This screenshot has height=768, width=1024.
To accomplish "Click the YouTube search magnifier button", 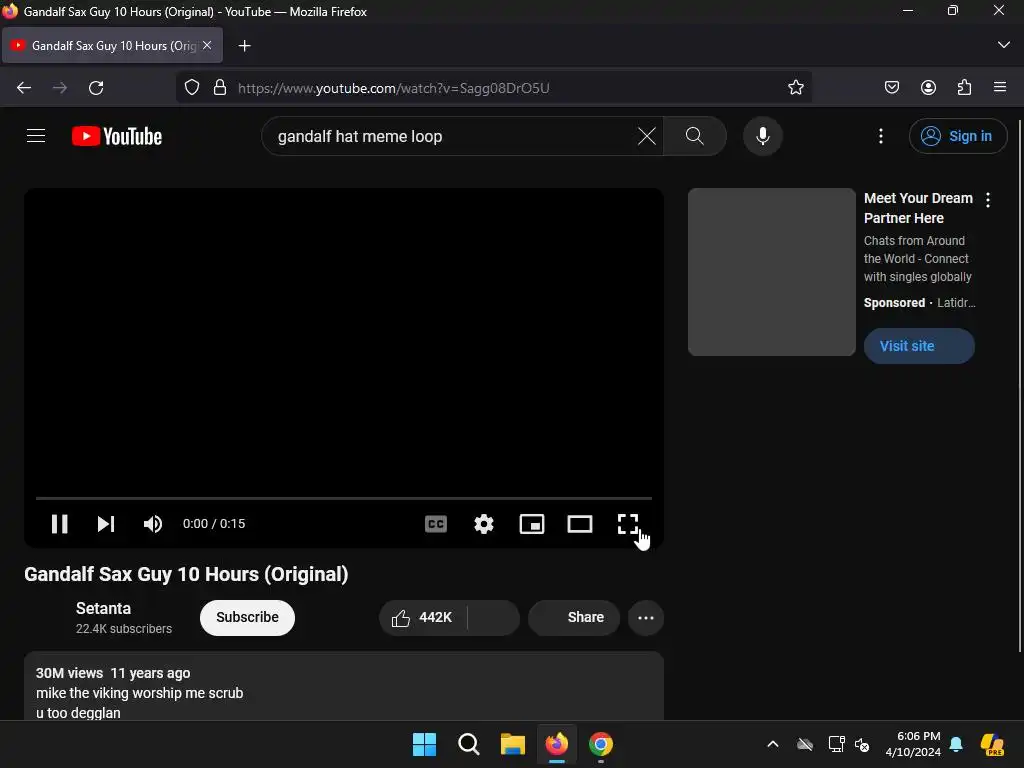I will click(x=695, y=136).
